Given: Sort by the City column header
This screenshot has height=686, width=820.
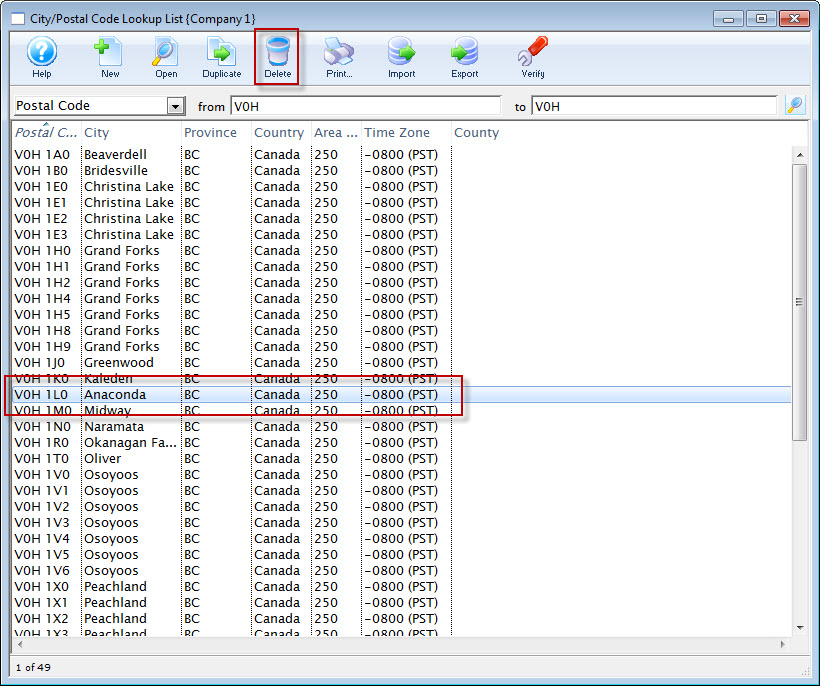Looking at the screenshot, I should pyautogui.click(x=131, y=132).
